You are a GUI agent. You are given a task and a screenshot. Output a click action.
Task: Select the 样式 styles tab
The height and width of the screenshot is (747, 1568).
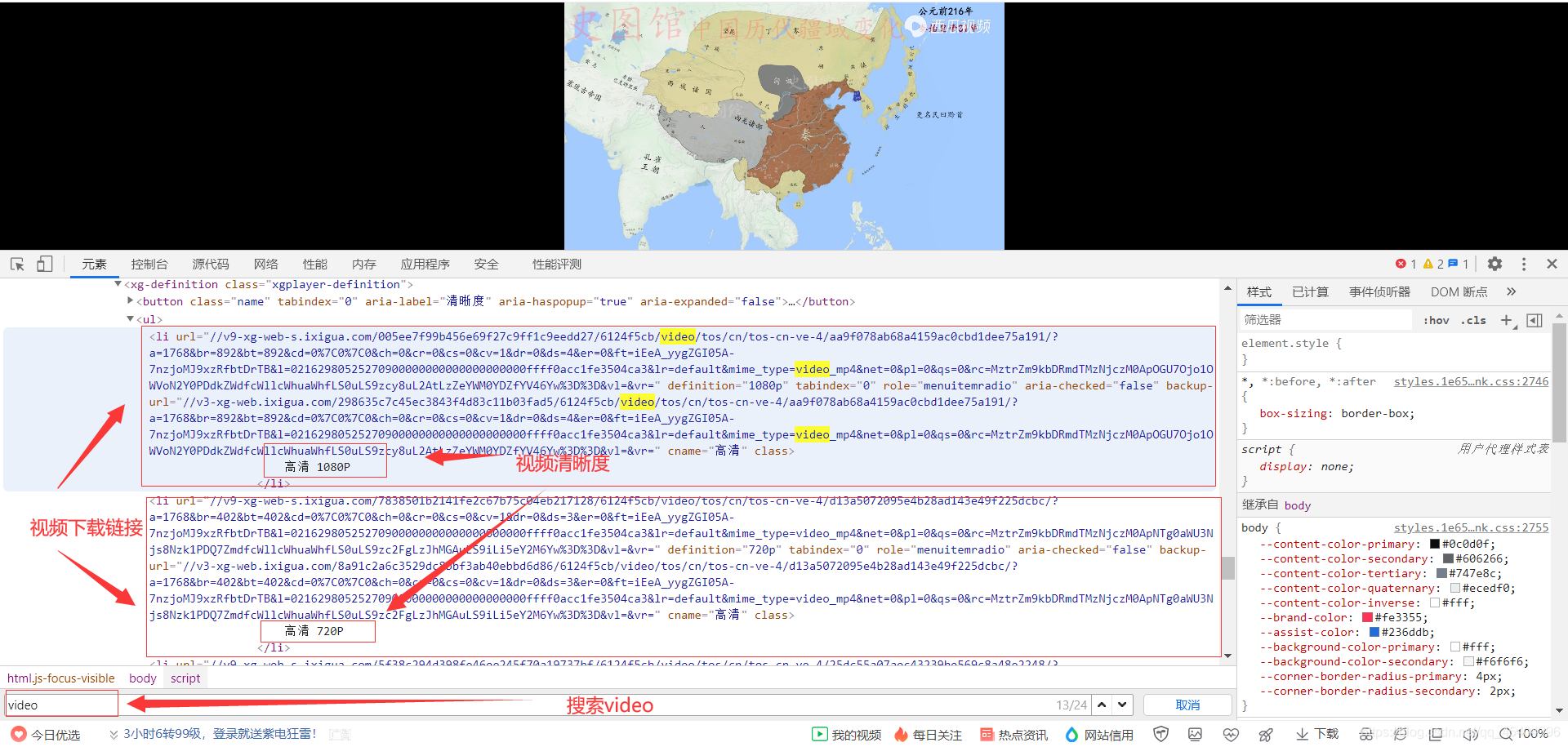[1258, 291]
